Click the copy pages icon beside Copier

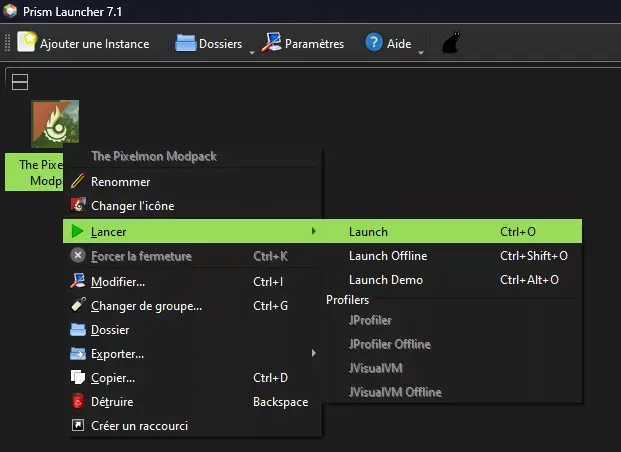tap(78, 377)
